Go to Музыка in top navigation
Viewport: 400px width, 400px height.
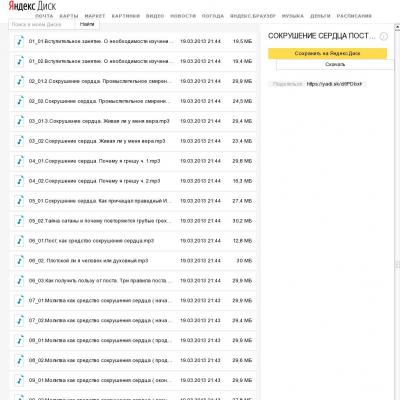(293, 16)
